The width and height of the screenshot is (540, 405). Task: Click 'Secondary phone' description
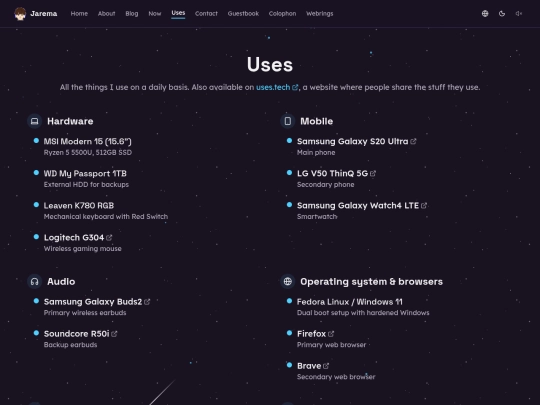pyautogui.click(x=326, y=185)
